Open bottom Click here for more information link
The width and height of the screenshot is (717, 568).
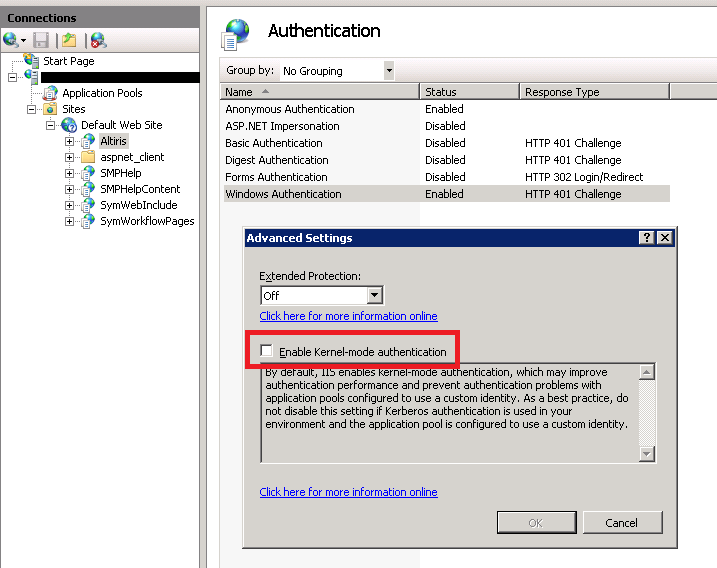tap(348, 492)
